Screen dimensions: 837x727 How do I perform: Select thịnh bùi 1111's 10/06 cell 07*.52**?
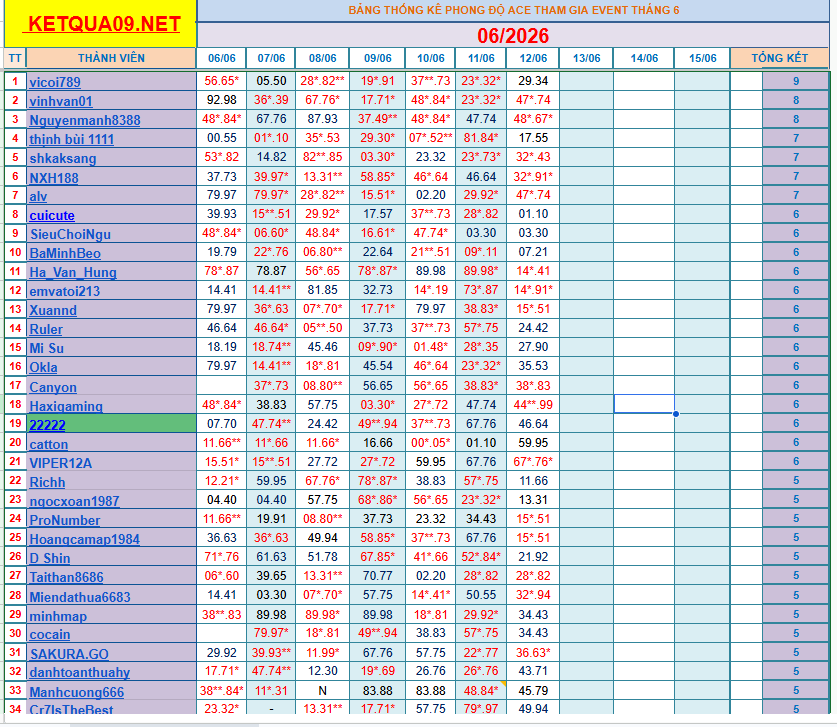[430, 138]
